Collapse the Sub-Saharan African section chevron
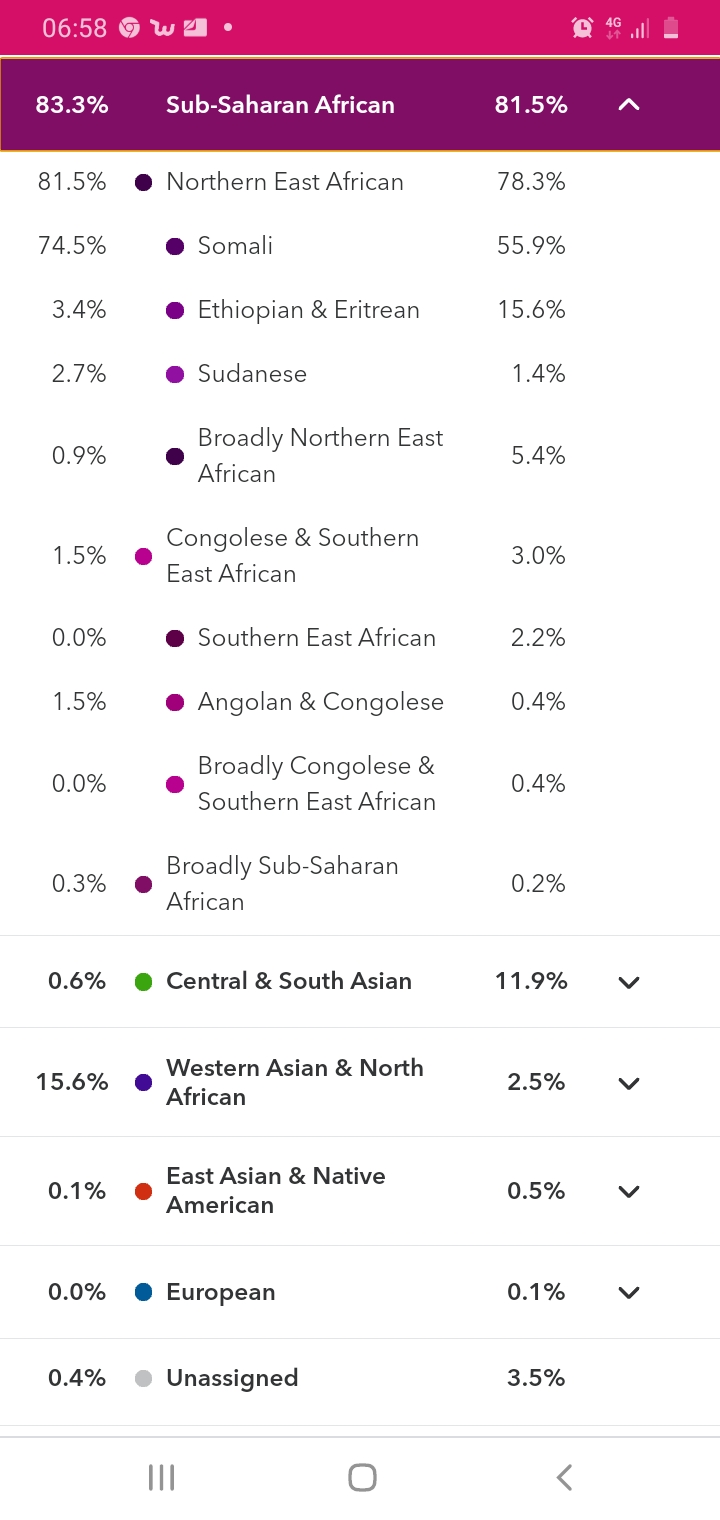 (628, 105)
